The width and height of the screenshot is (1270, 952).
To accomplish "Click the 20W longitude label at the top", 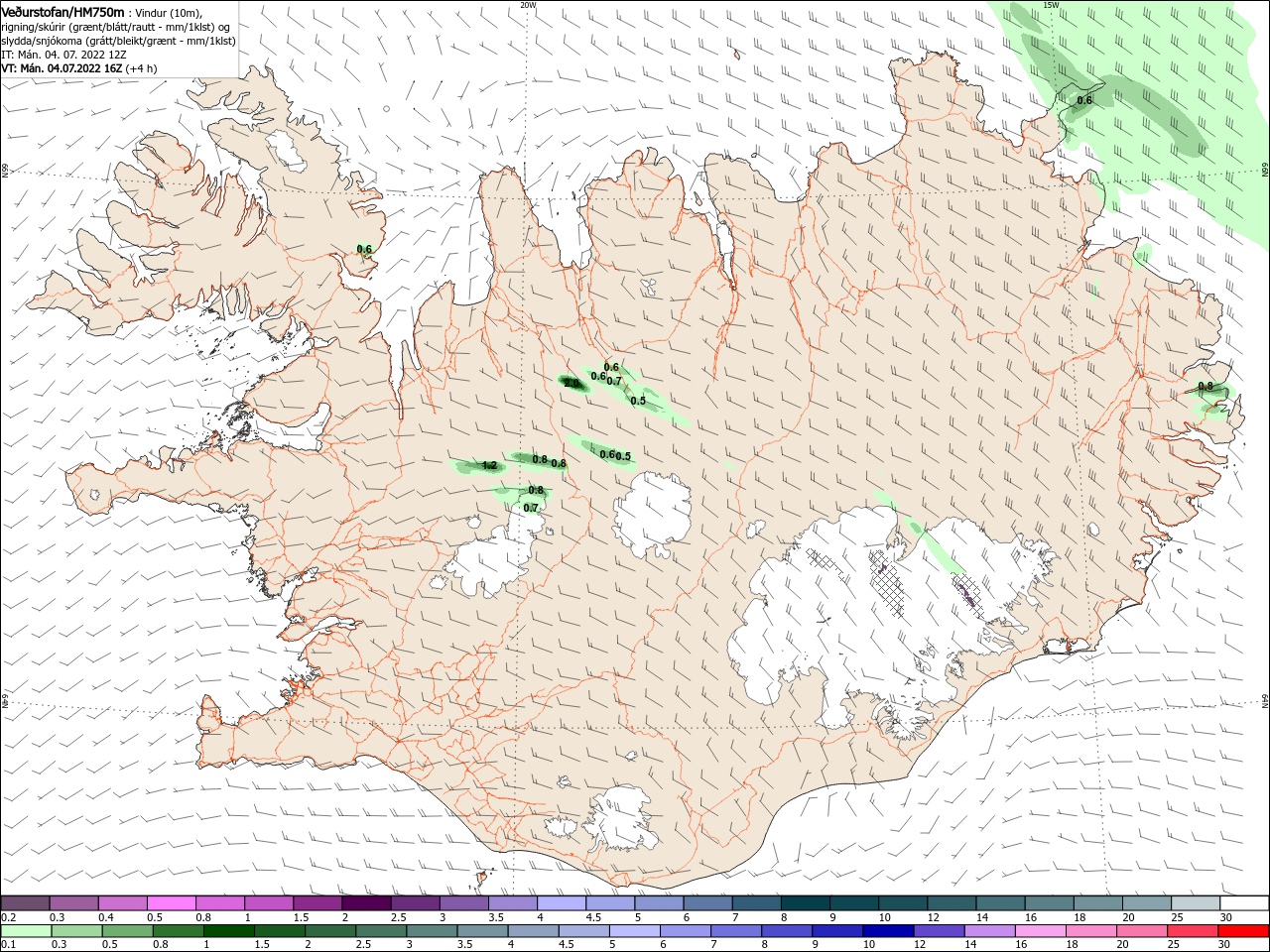I will (528, 5).
